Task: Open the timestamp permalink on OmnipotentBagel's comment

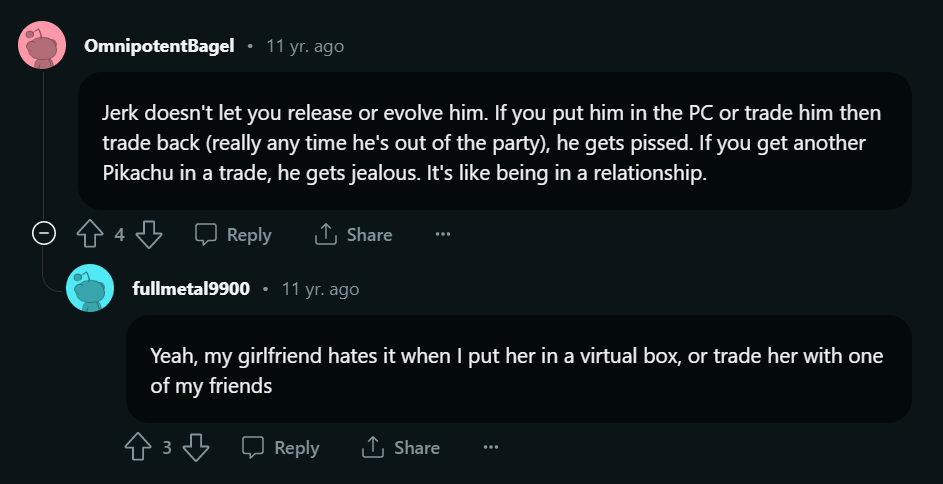Action: (x=306, y=46)
